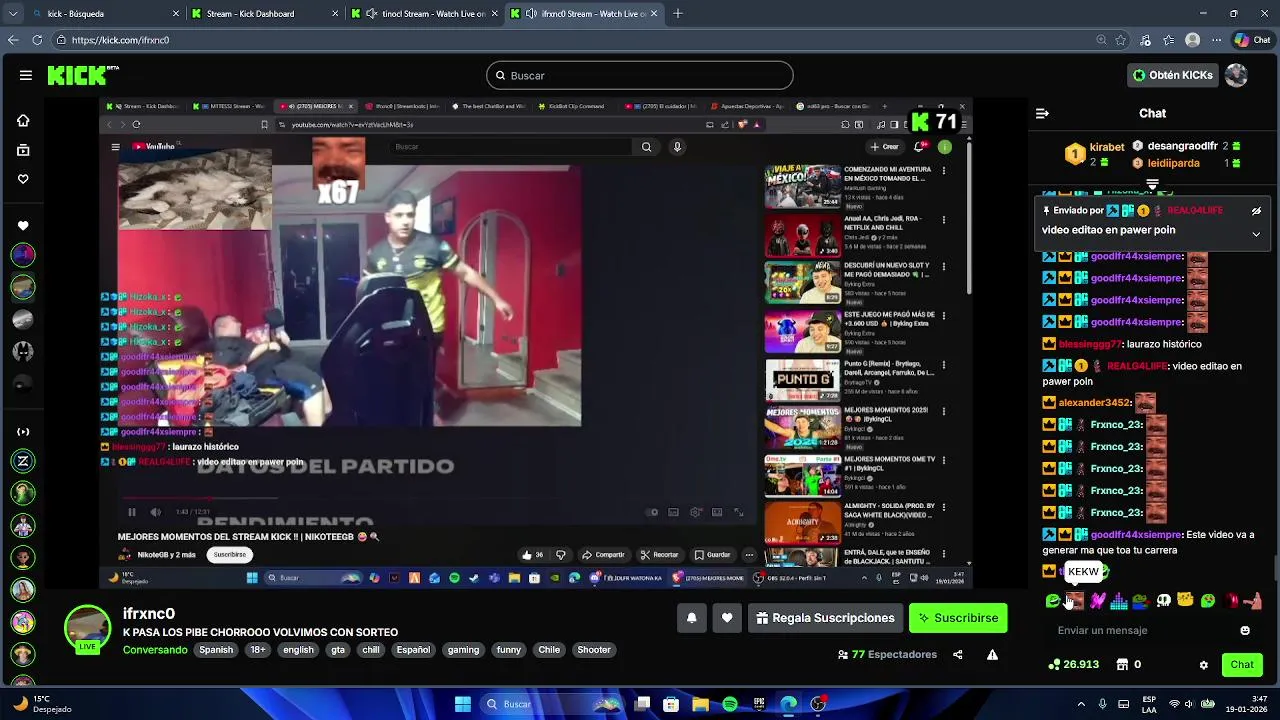The height and width of the screenshot is (720, 1280).
Task: Click Regala Suscripciones button
Action: pyautogui.click(x=825, y=618)
